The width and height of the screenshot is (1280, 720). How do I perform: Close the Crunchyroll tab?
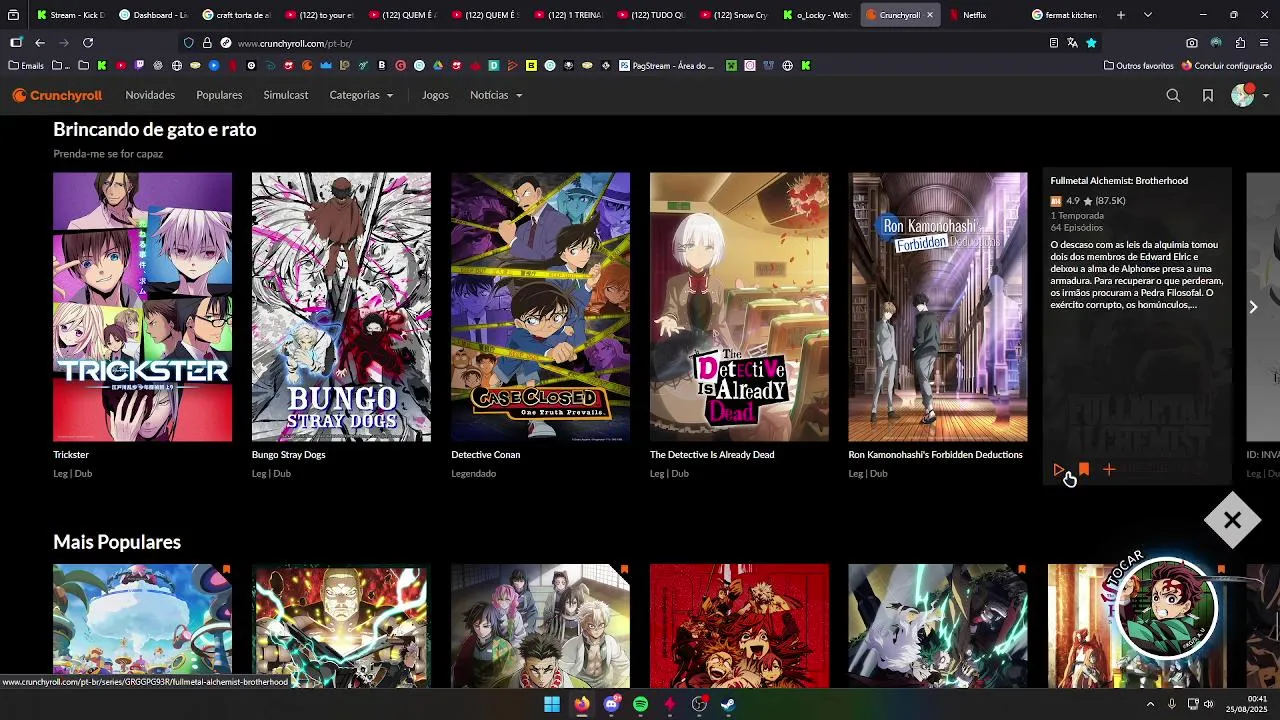pos(929,15)
